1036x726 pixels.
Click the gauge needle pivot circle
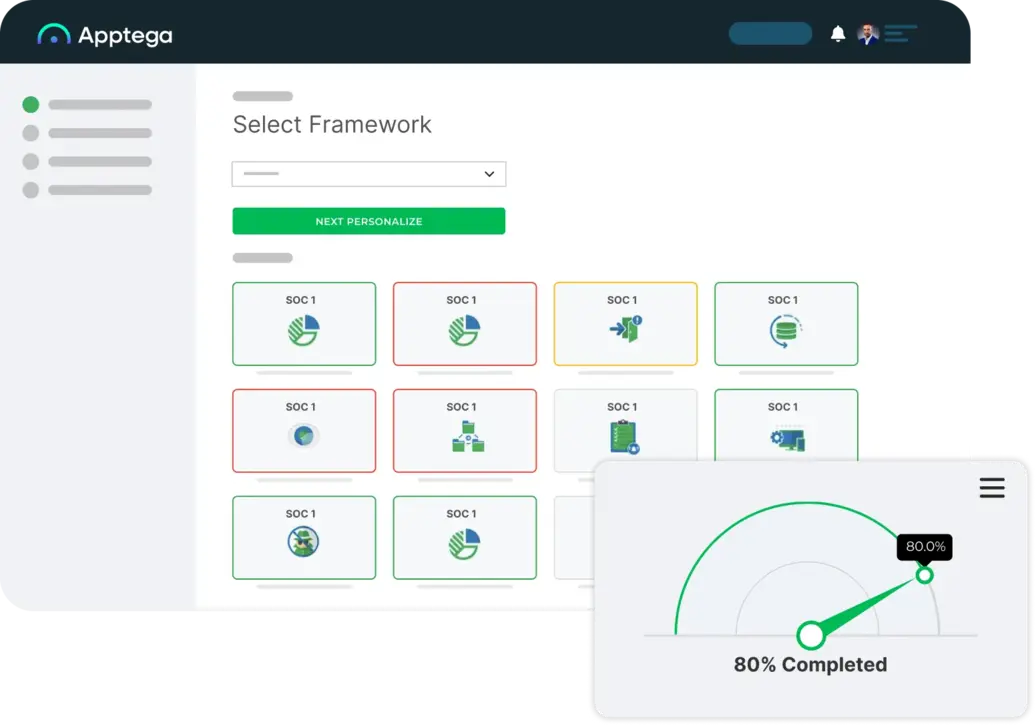tap(811, 635)
